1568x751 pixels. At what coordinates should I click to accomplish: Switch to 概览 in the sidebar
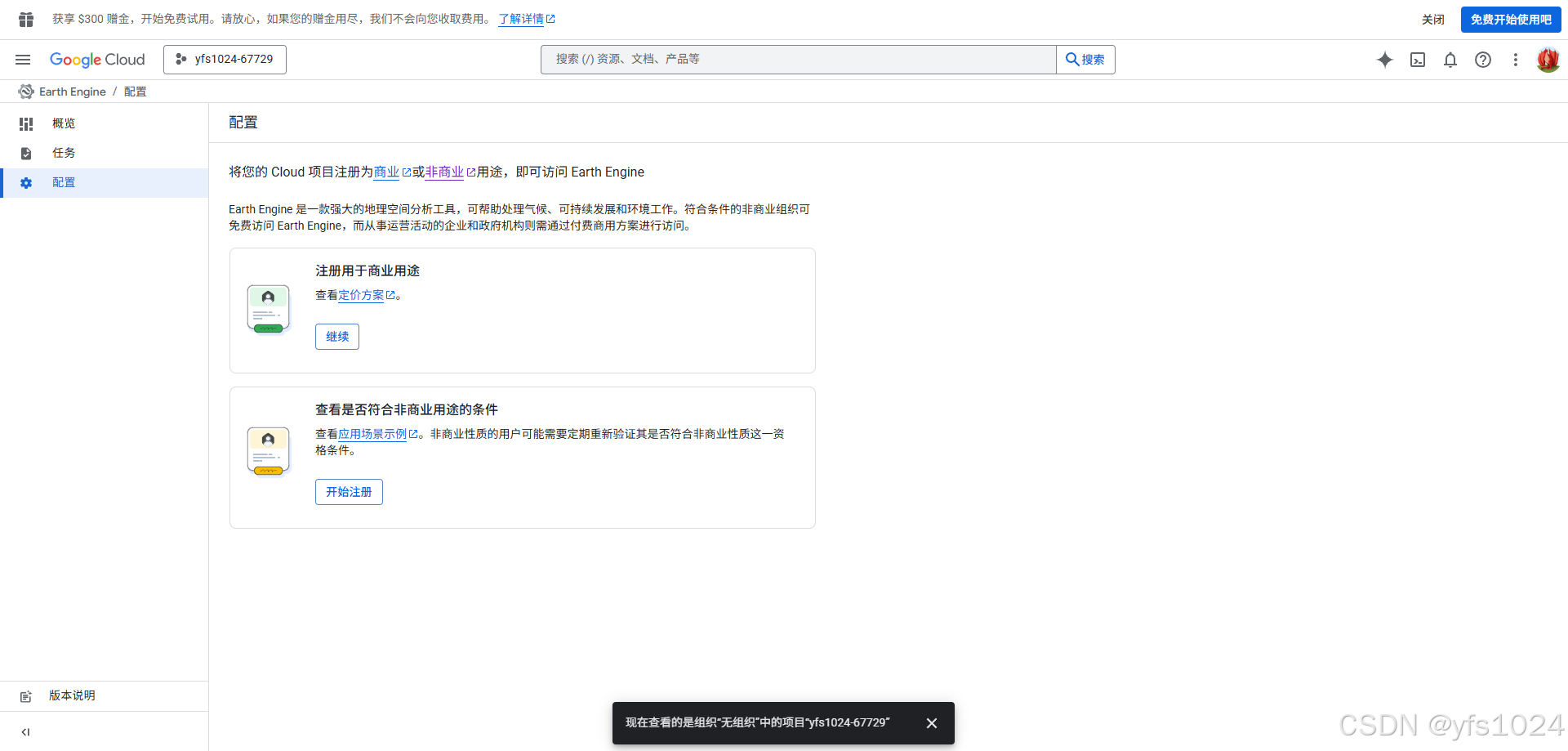[63, 123]
